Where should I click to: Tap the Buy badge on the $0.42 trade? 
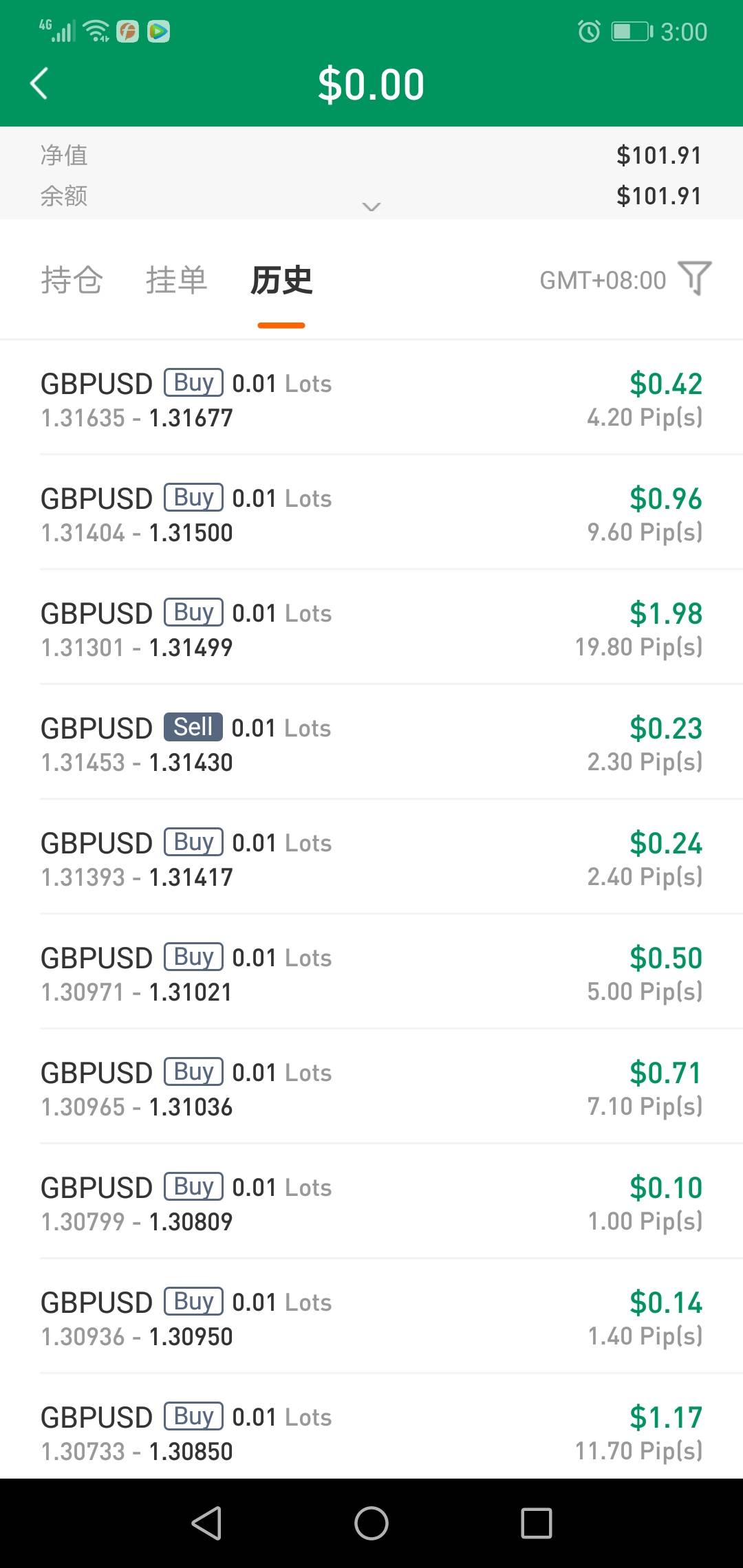click(x=193, y=383)
